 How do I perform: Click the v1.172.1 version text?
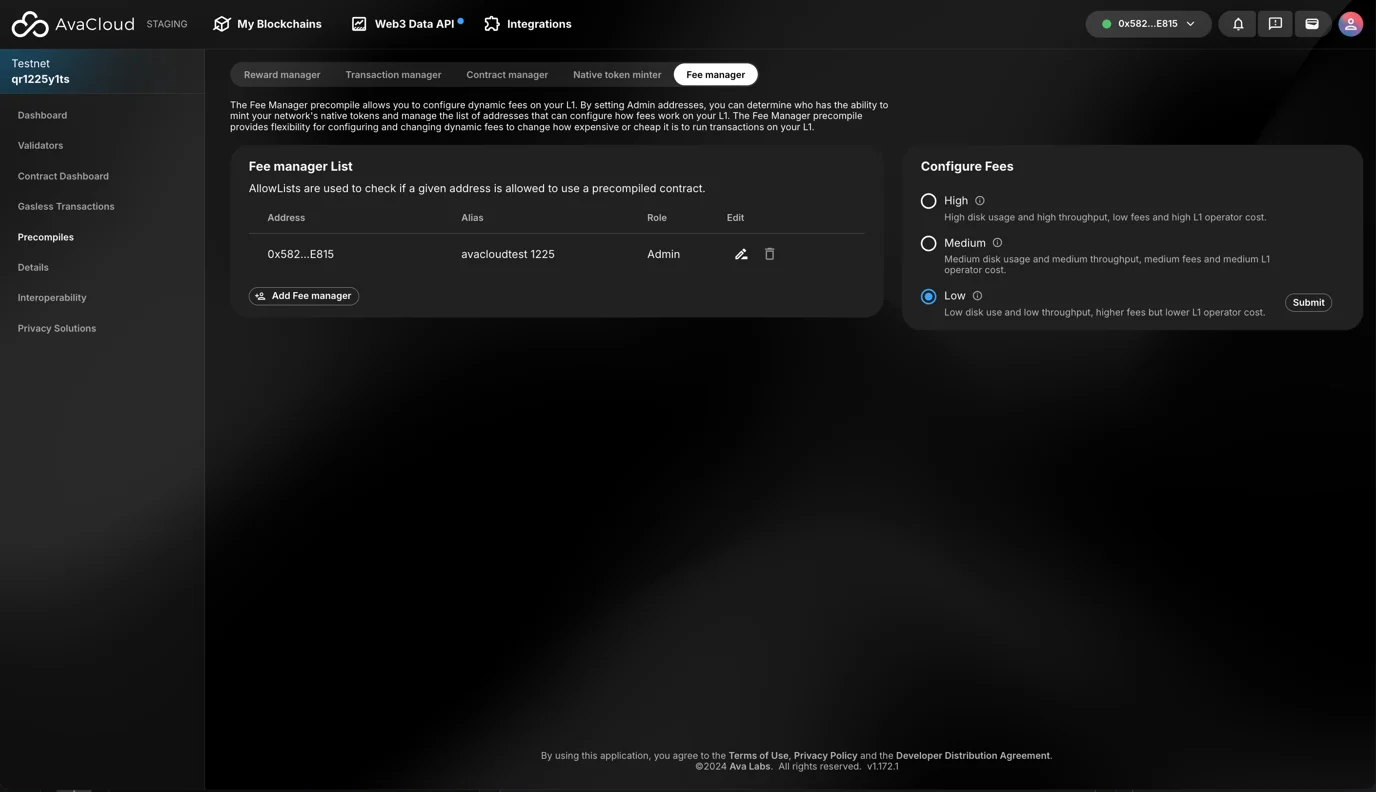(883, 767)
